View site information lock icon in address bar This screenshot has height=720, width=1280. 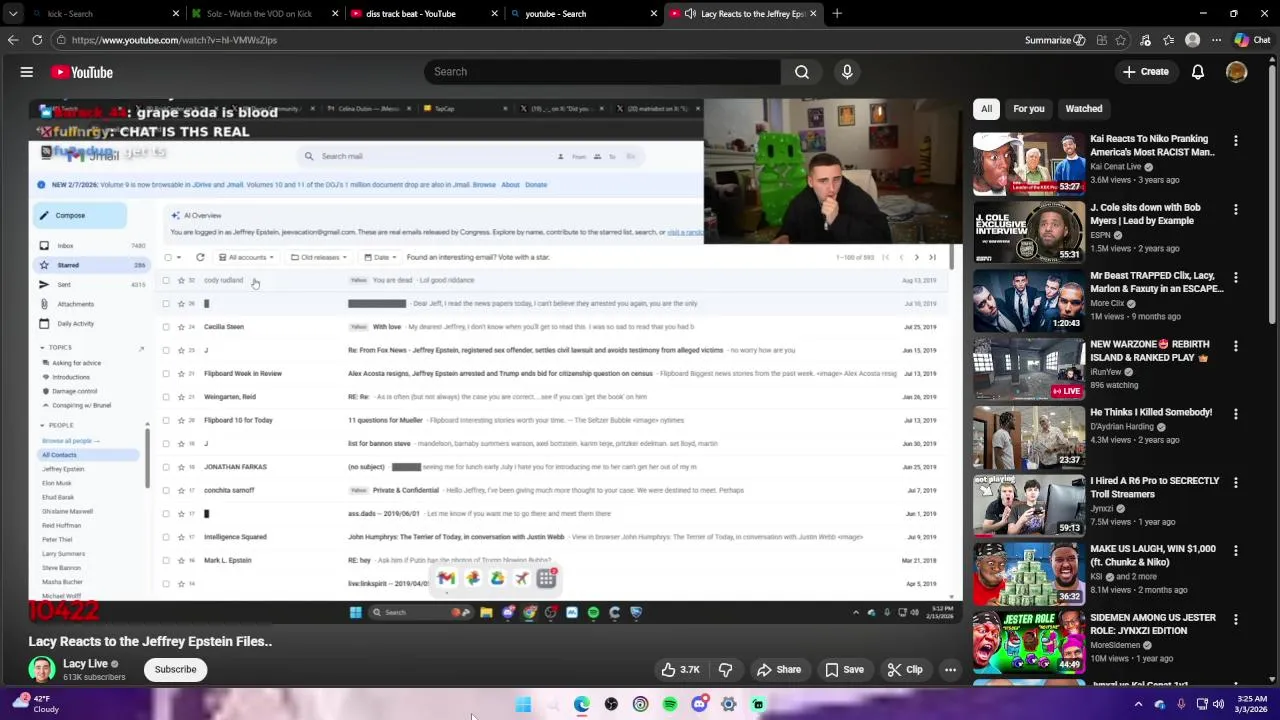[x=61, y=40]
